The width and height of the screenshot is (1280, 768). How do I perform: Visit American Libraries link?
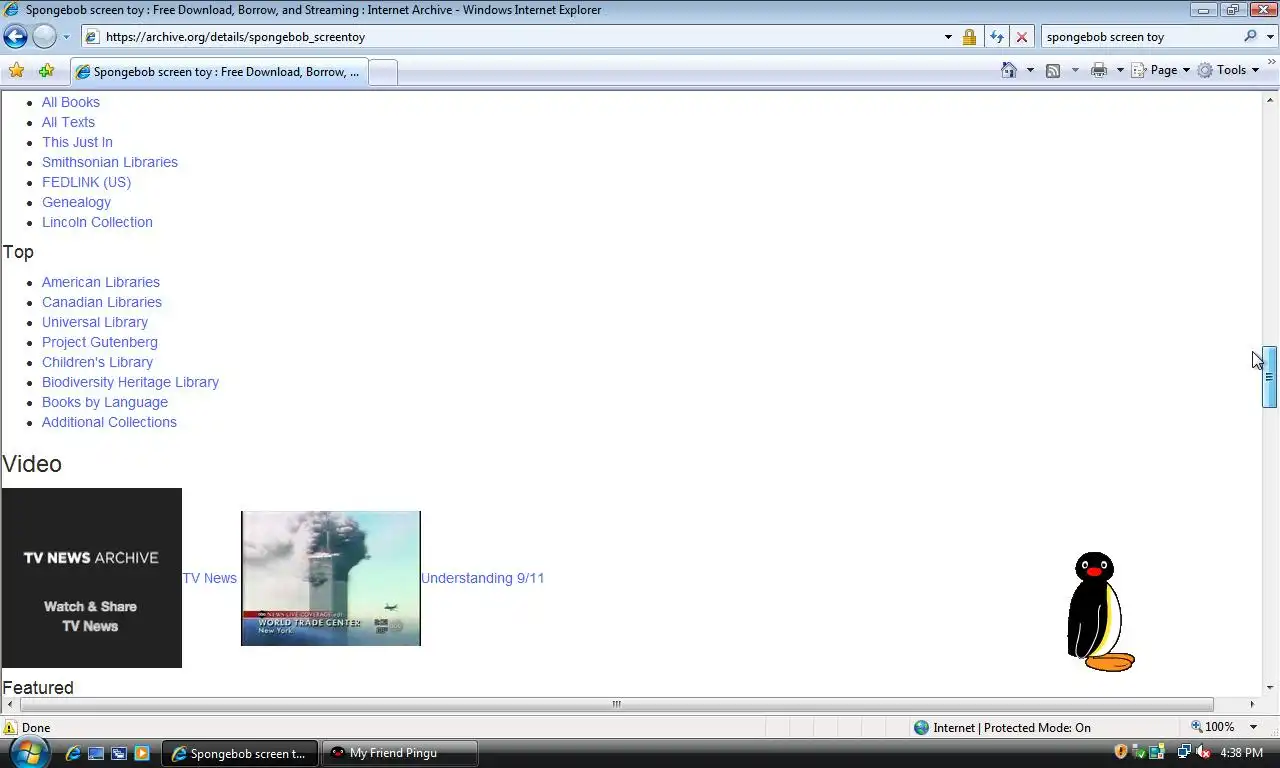coord(101,282)
